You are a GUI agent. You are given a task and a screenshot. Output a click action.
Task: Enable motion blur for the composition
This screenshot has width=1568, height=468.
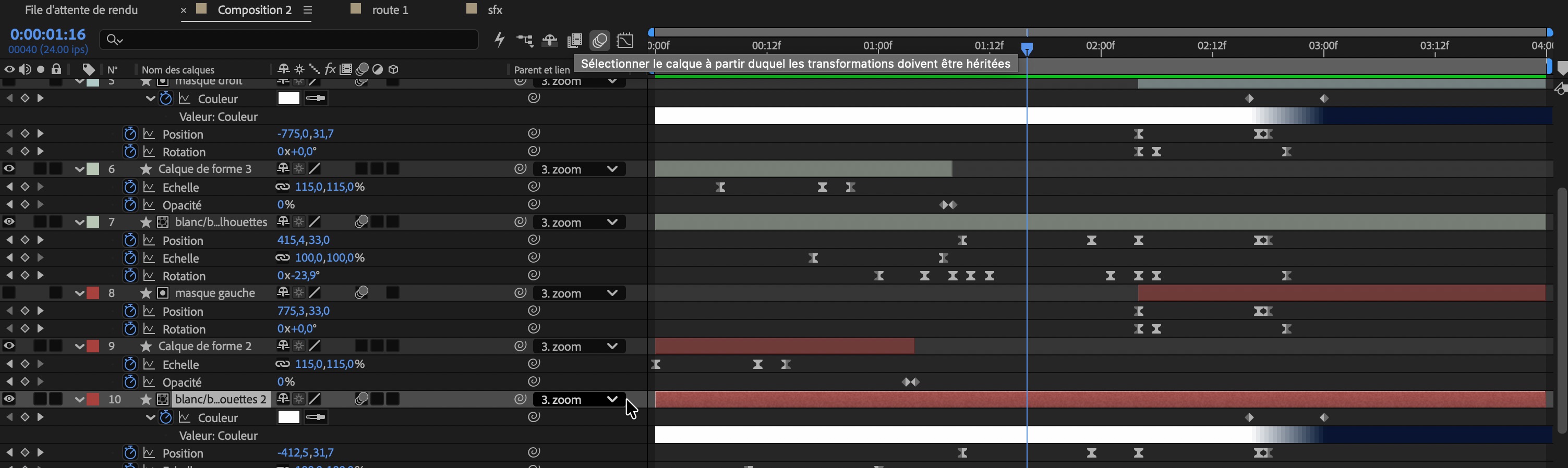pyautogui.click(x=599, y=41)
